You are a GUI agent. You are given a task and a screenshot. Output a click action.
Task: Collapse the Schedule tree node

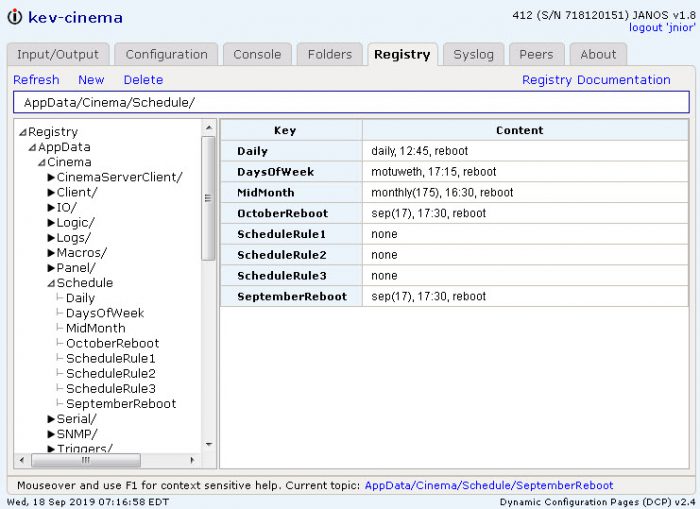[51, 283]
